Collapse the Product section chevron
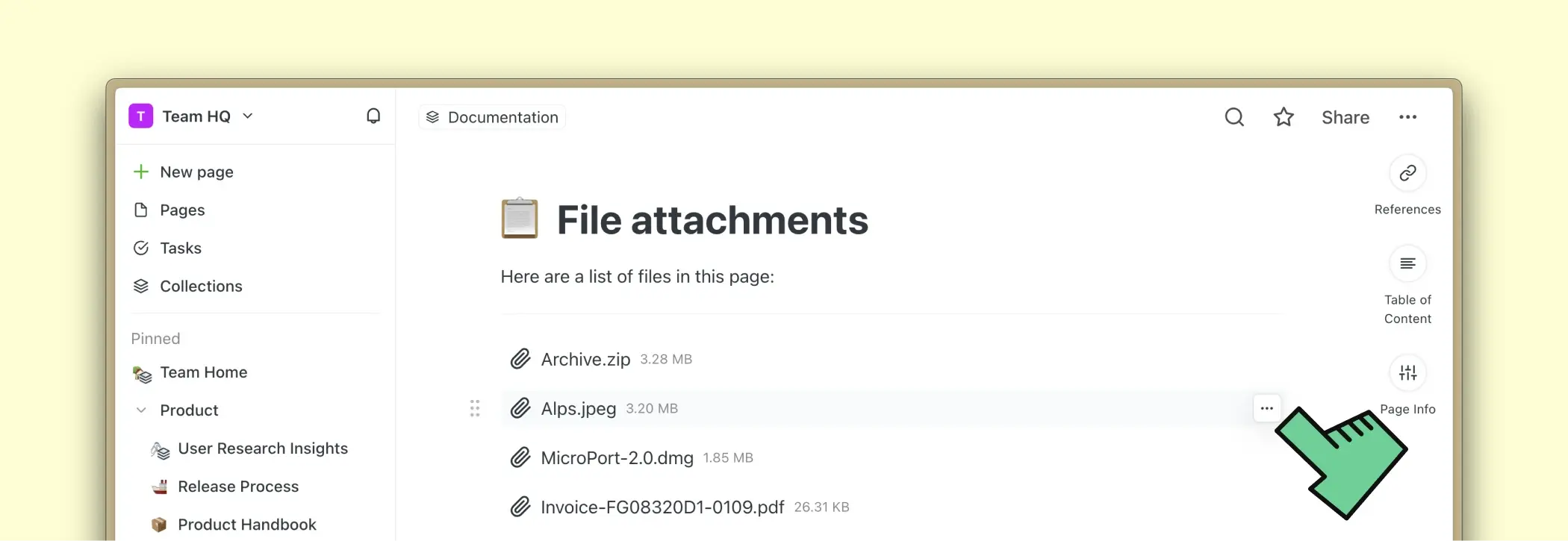This screenshot has height=541, width=1568. point(141,410)
